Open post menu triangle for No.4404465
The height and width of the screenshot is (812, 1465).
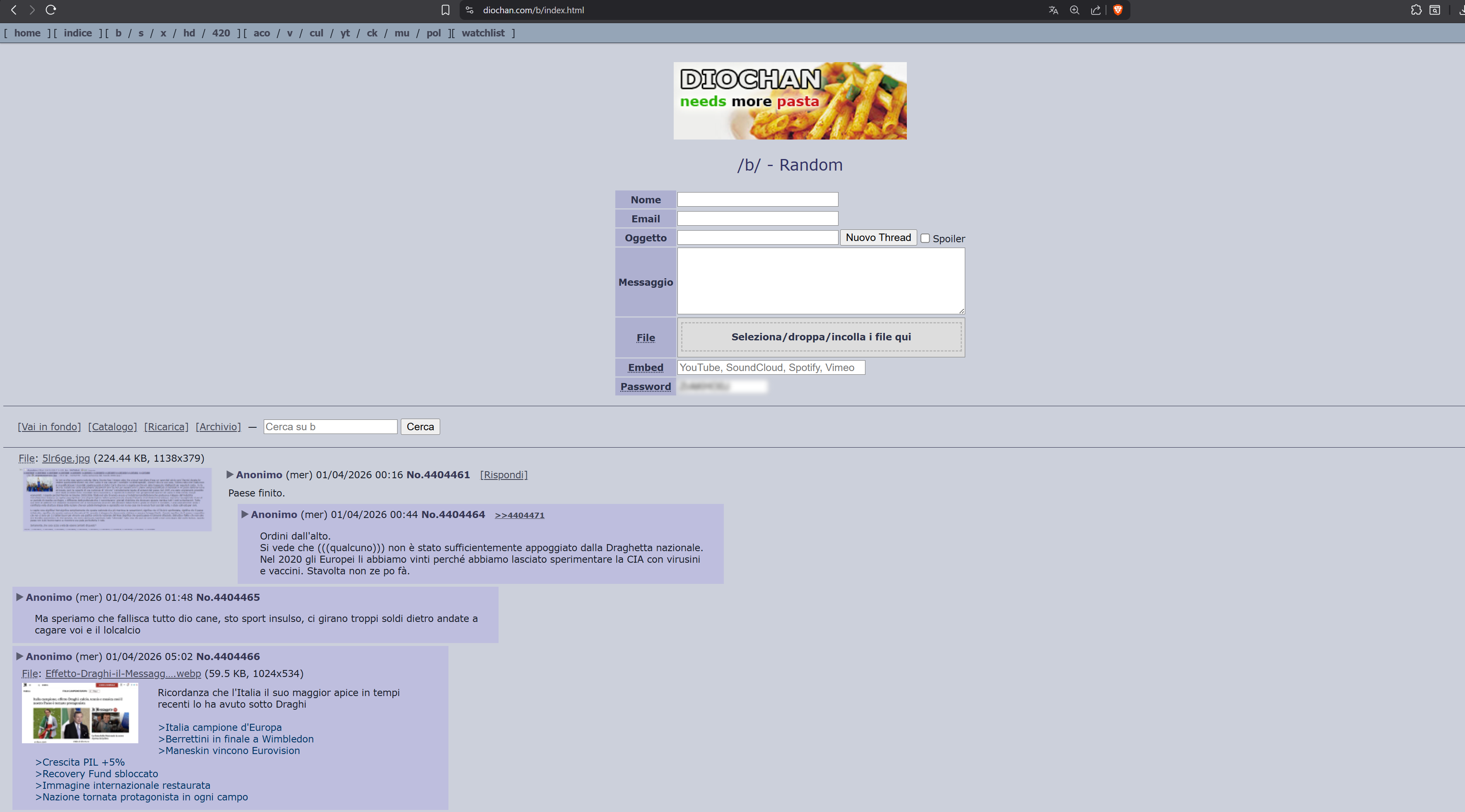click(x=19, y=597)
